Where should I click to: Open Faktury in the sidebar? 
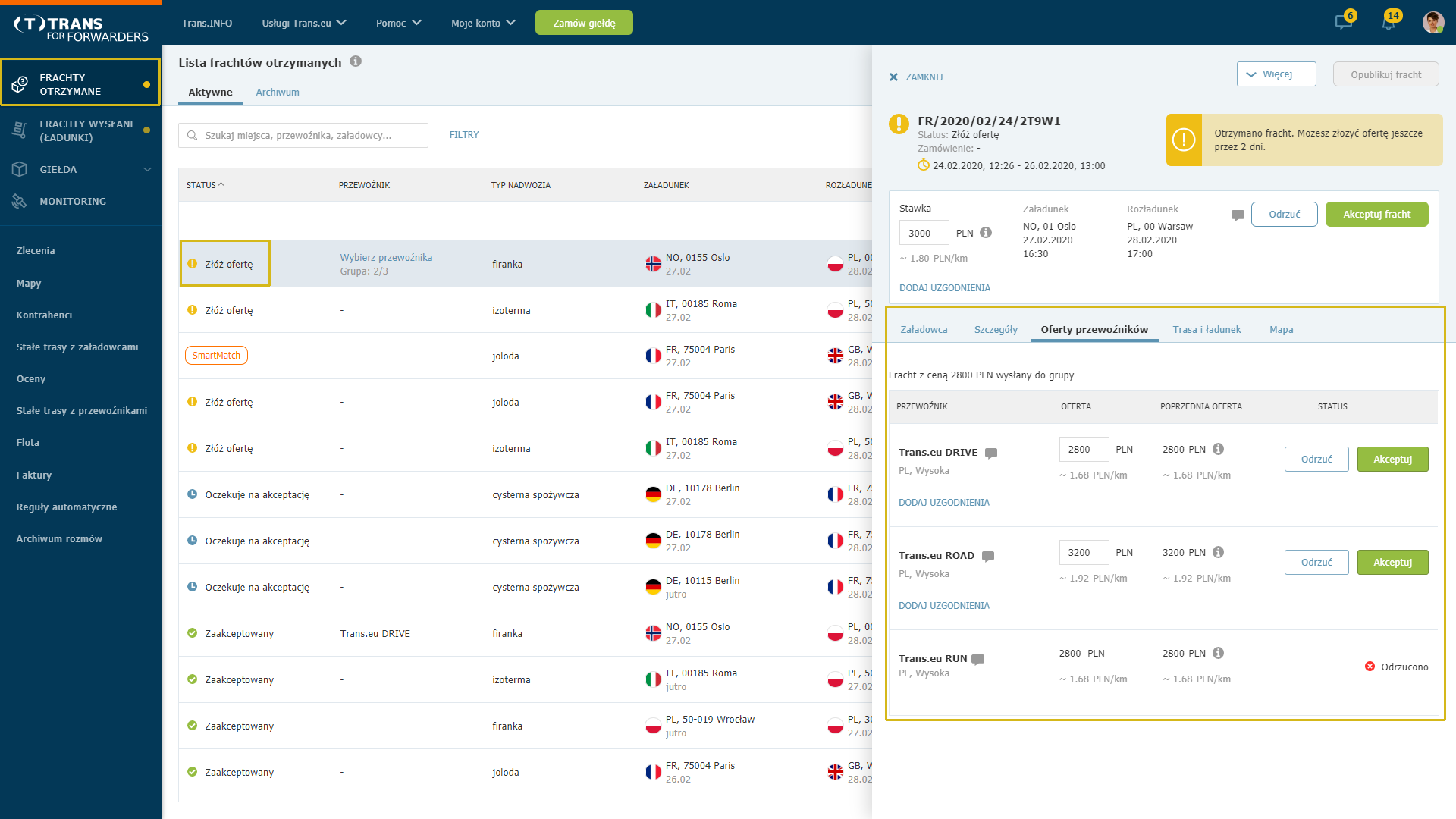(34, 475)
